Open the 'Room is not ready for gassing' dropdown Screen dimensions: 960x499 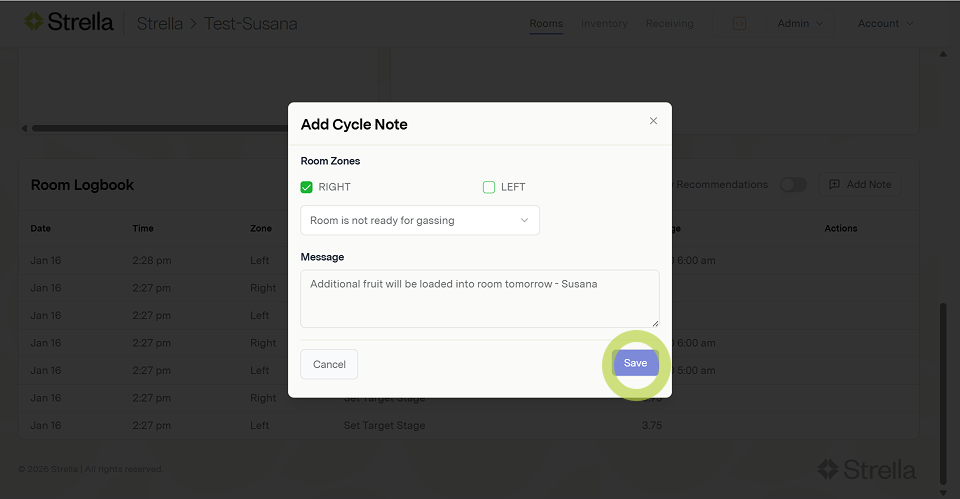(420, 220)
